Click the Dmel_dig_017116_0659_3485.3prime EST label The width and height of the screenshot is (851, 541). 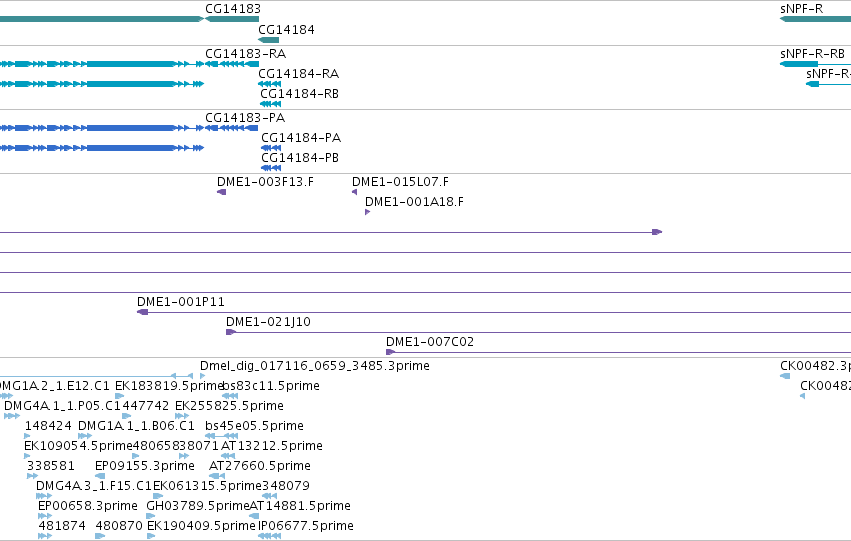coord(315,366)
